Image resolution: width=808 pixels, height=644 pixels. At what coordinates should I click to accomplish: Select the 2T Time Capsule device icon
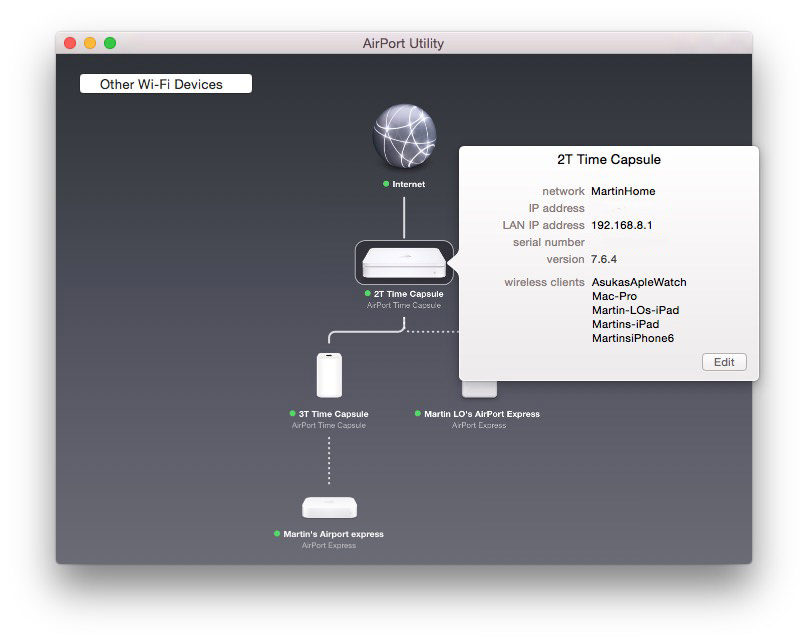click(404, 263)
